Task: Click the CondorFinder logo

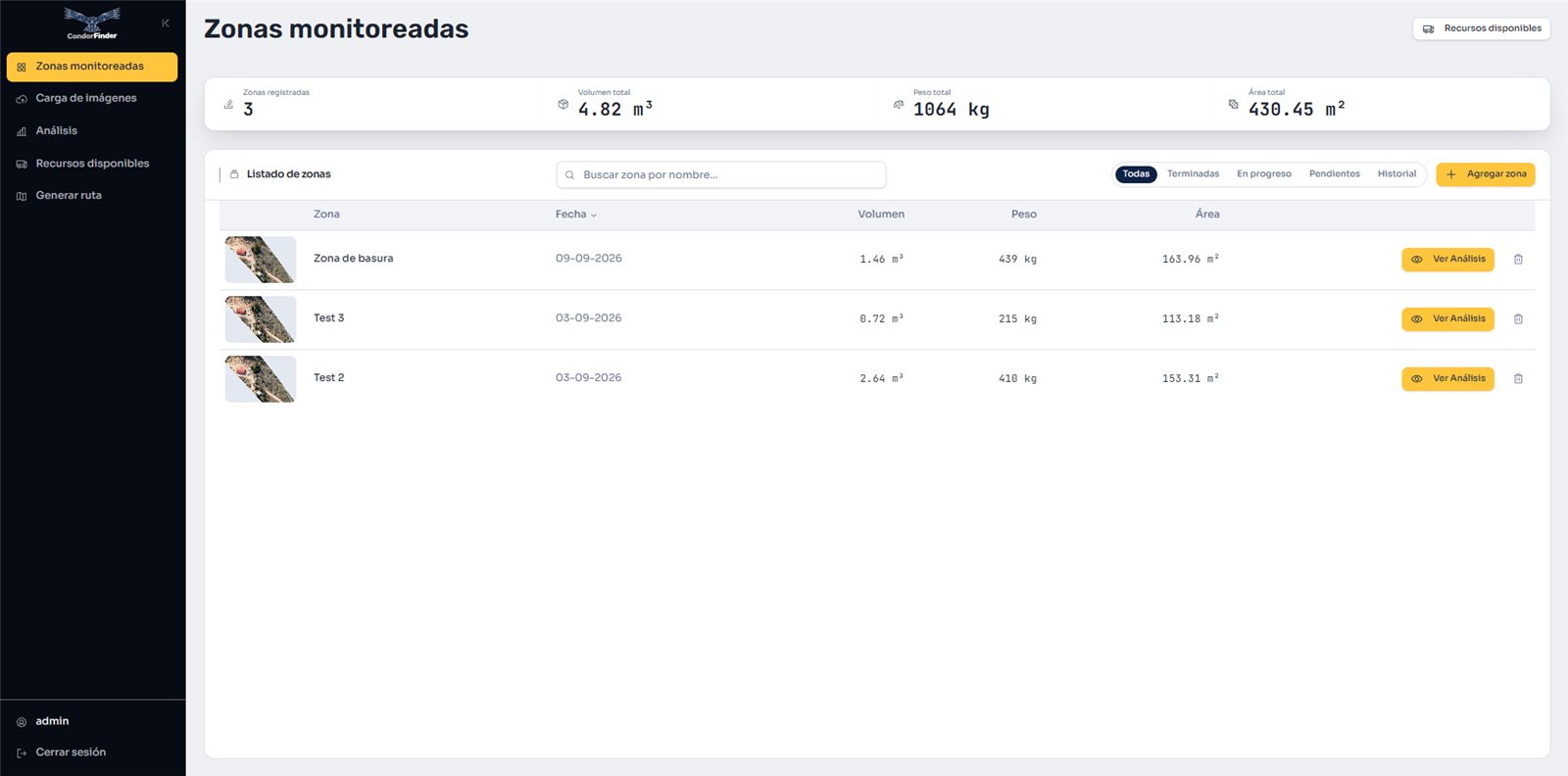Action: [92, 24]
